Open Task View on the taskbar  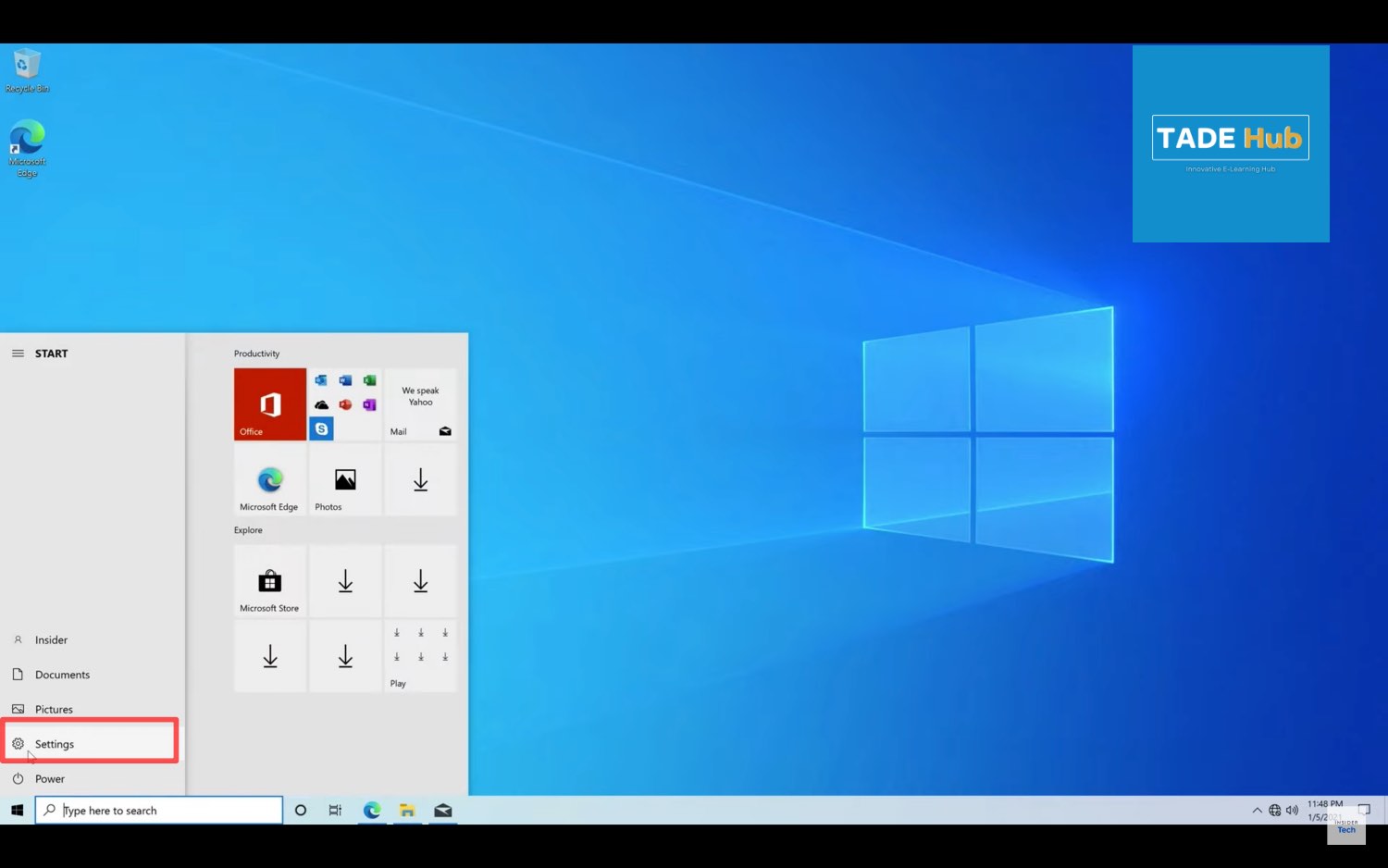coord(335,811)
